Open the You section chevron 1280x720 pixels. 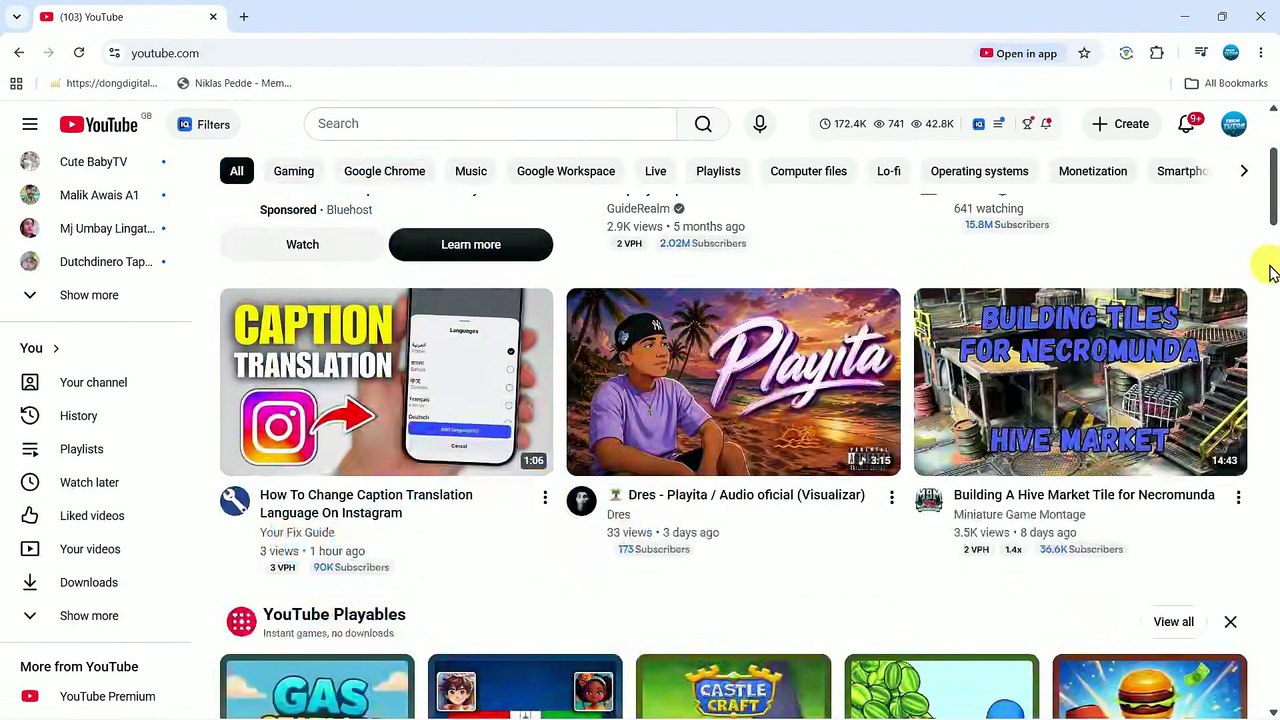(56, 349)
